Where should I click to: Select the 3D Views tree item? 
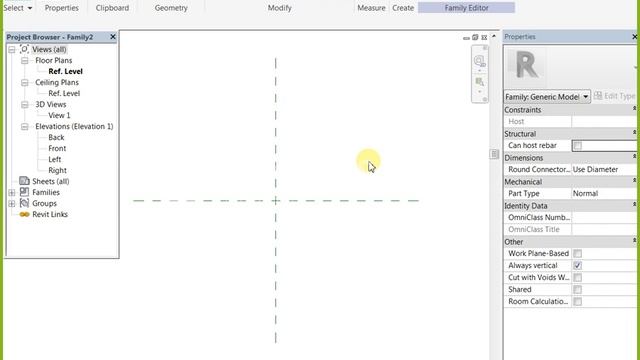tap(51, 104)
